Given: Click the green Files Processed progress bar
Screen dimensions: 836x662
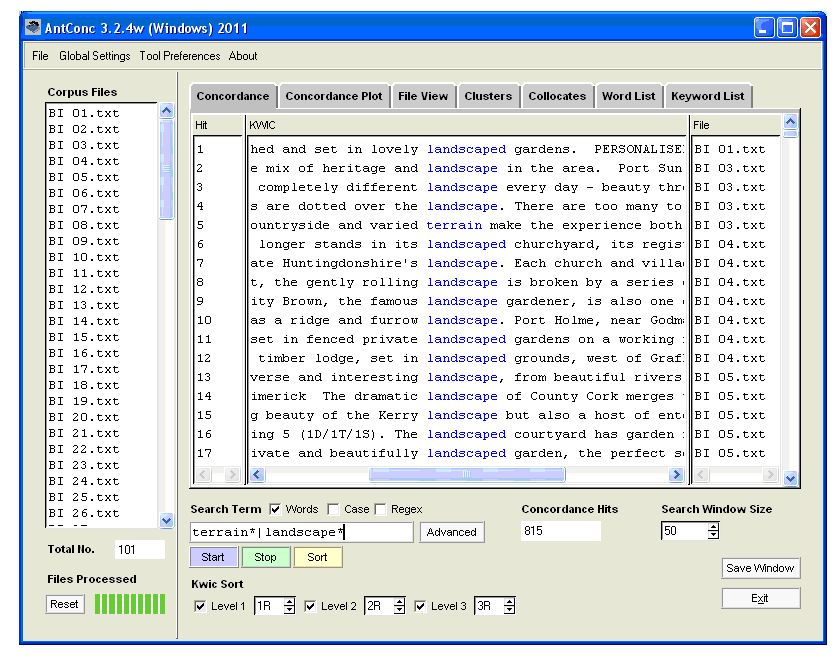Looking at the screenshot, I should tap(130, 604).
